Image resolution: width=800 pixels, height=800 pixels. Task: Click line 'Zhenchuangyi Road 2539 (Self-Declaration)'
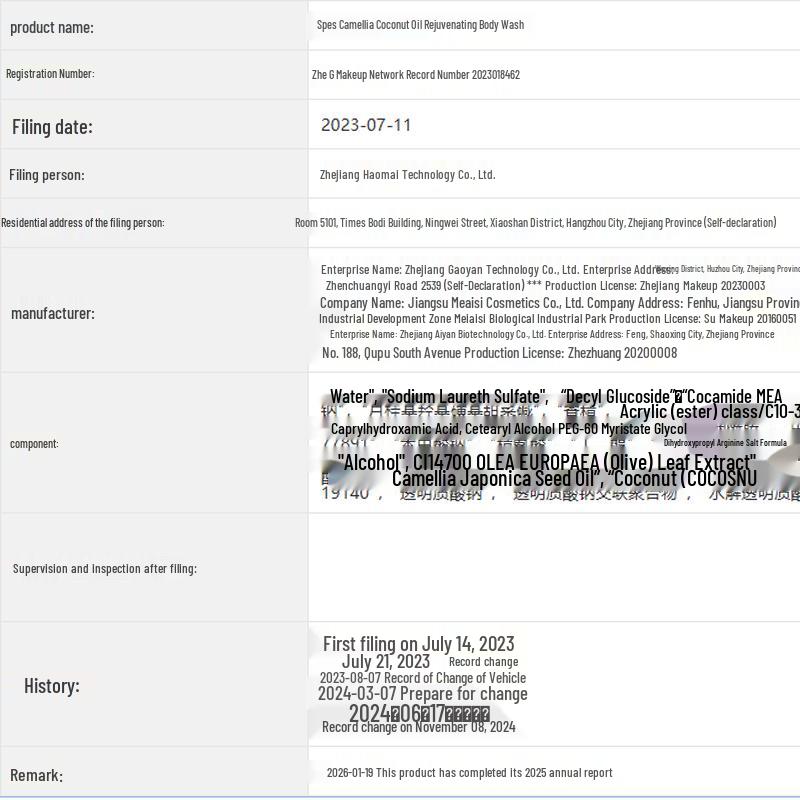pos(545,286)
